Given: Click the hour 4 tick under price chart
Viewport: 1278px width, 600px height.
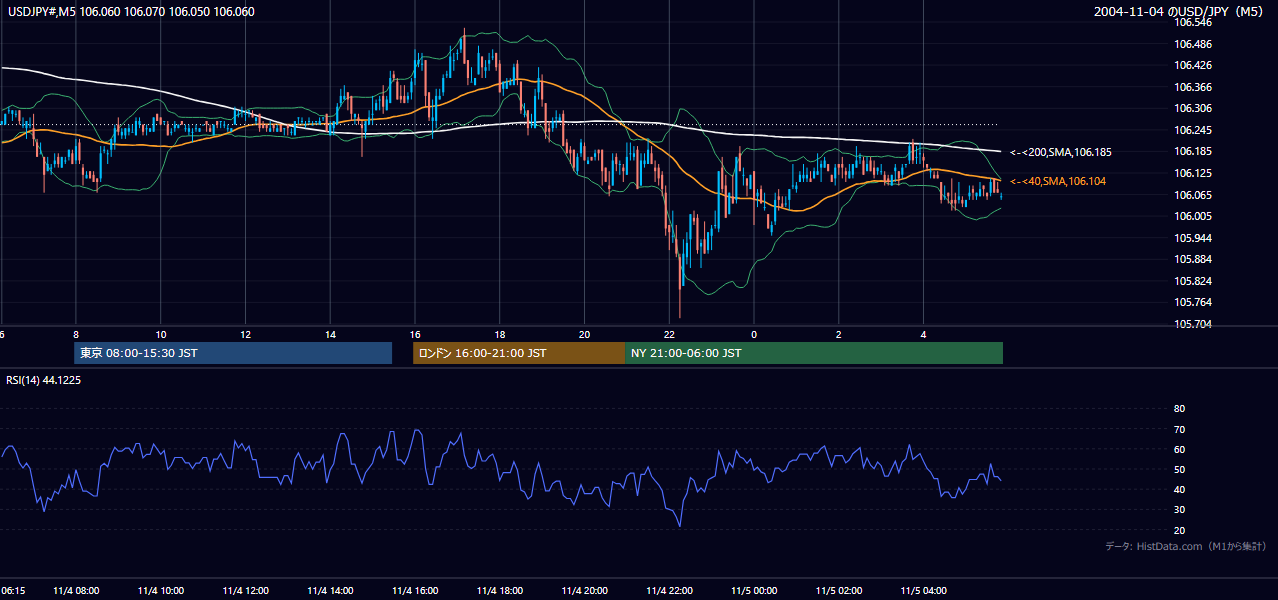Looking at the screenshot, I should (924, 334).
